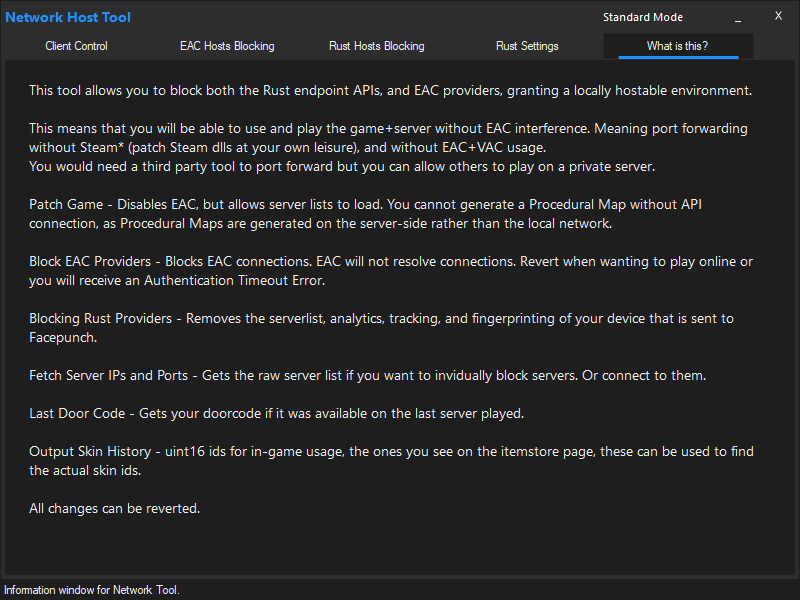Screen dimensions: 800x600
Task: Close the window with the X icon
Action: pos(778,16)
